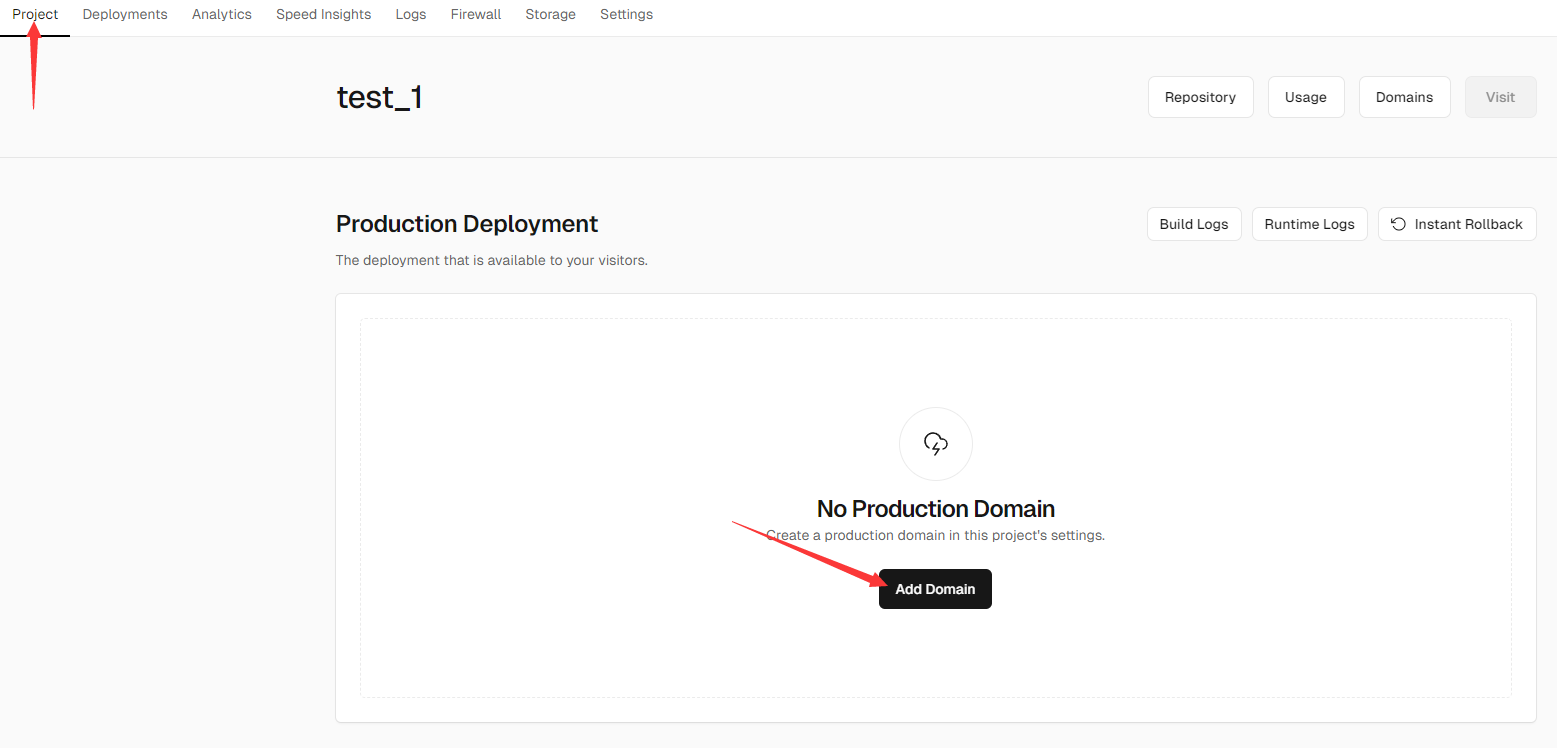Click the rollback arrow icon
Screen dimensions: 1557x748
1398,224
